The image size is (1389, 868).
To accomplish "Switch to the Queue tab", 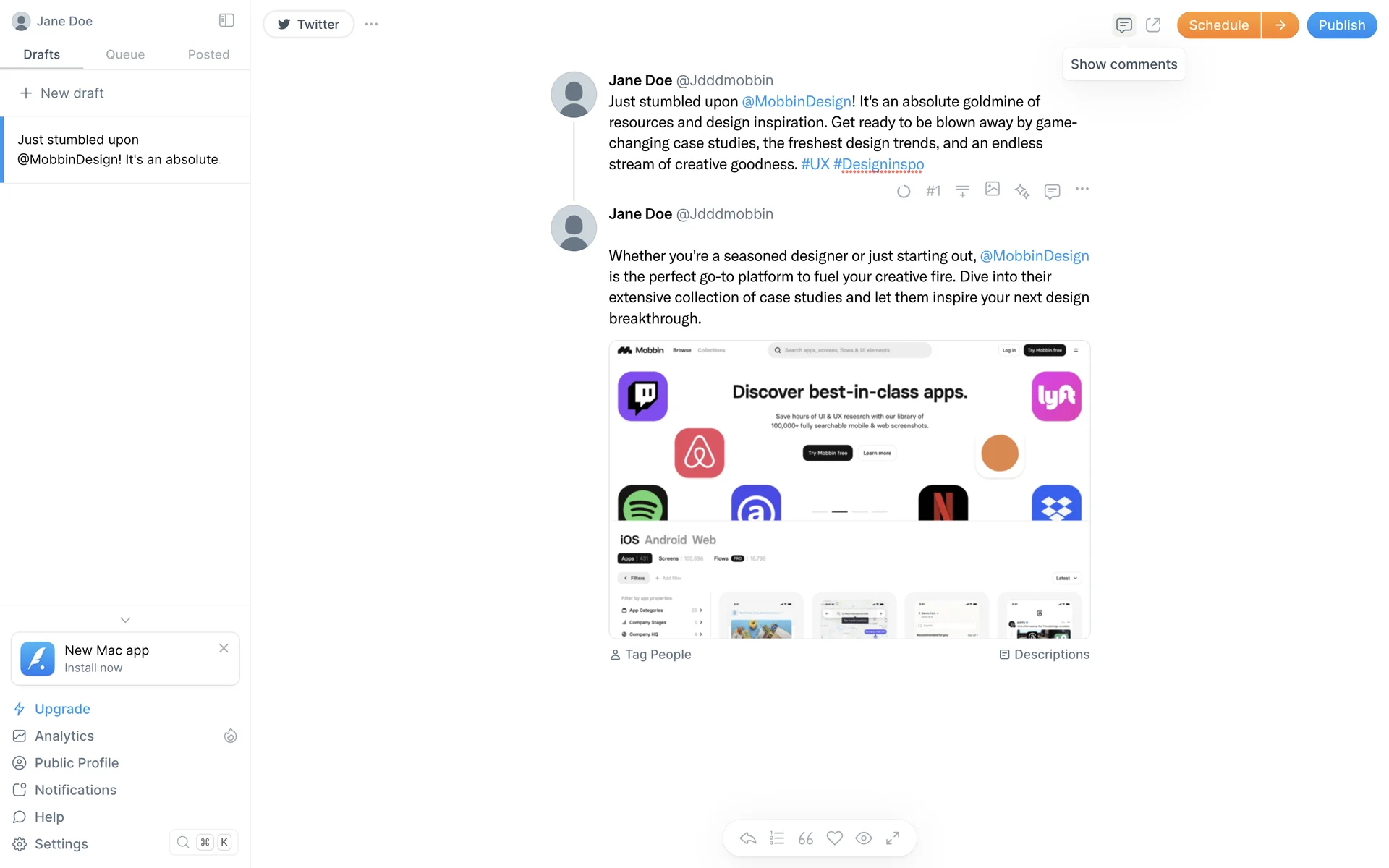I will tap(125, 54).
